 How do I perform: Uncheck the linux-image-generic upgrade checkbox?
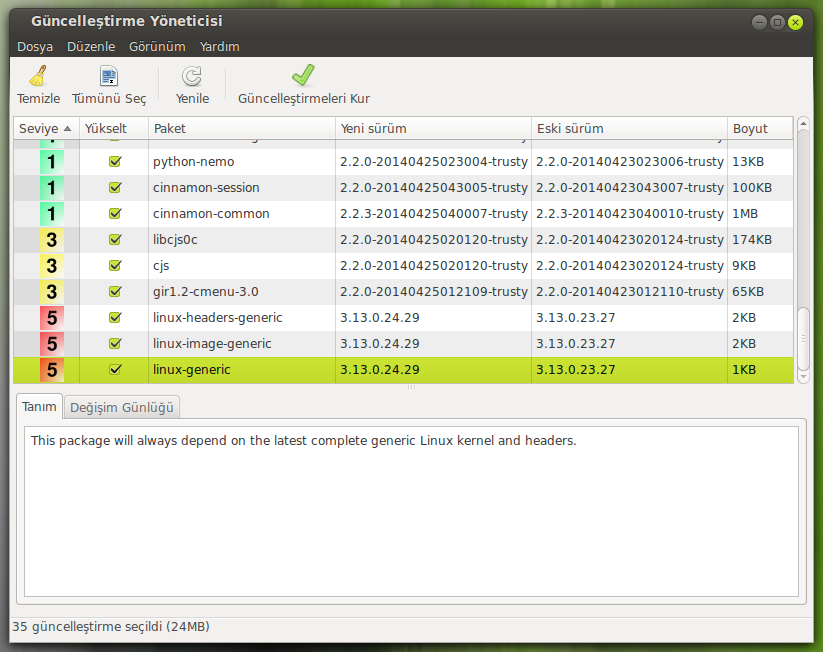click(x=115, y=343)
